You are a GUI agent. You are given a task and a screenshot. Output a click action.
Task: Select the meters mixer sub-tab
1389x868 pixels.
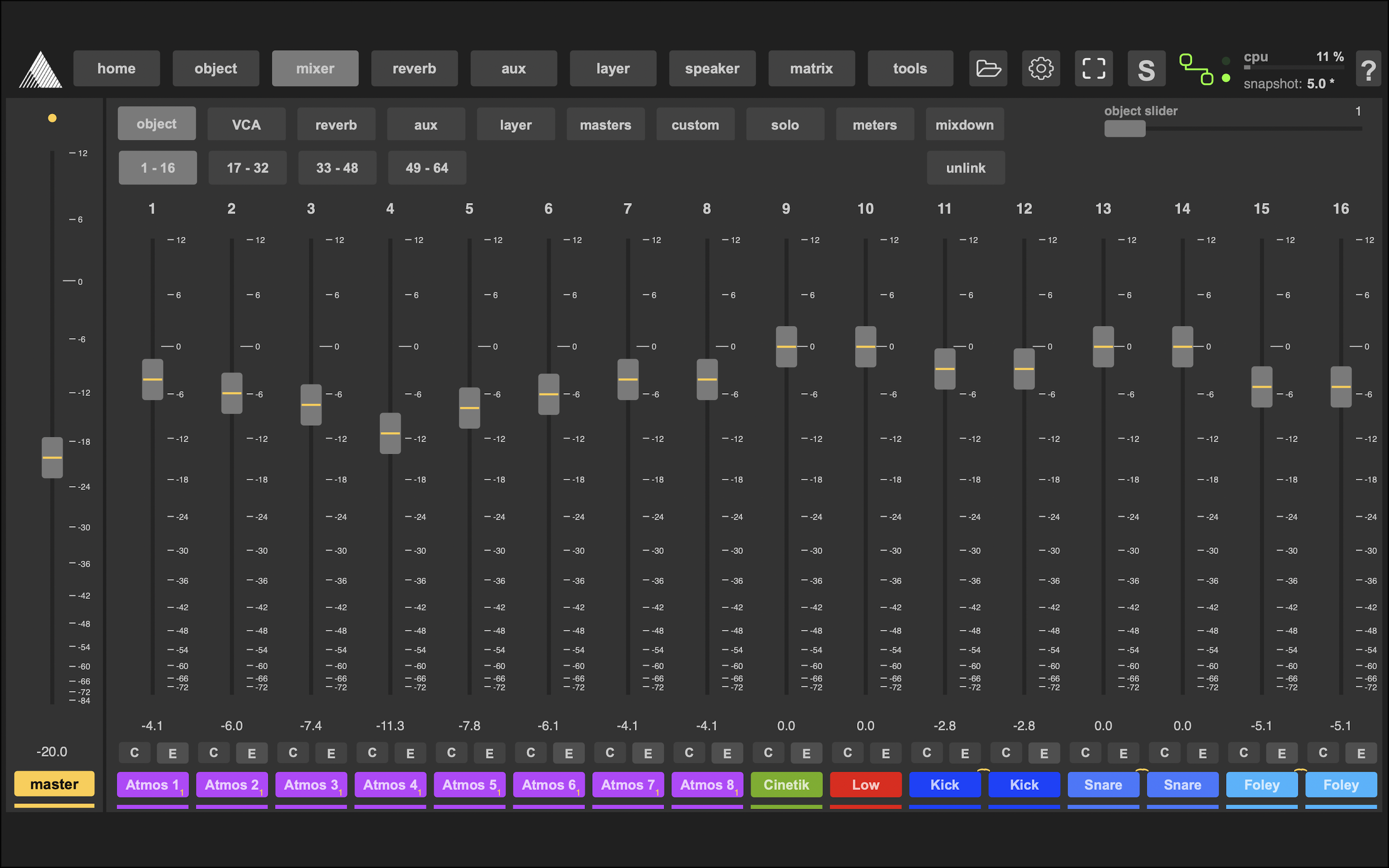tap(875, 124)
